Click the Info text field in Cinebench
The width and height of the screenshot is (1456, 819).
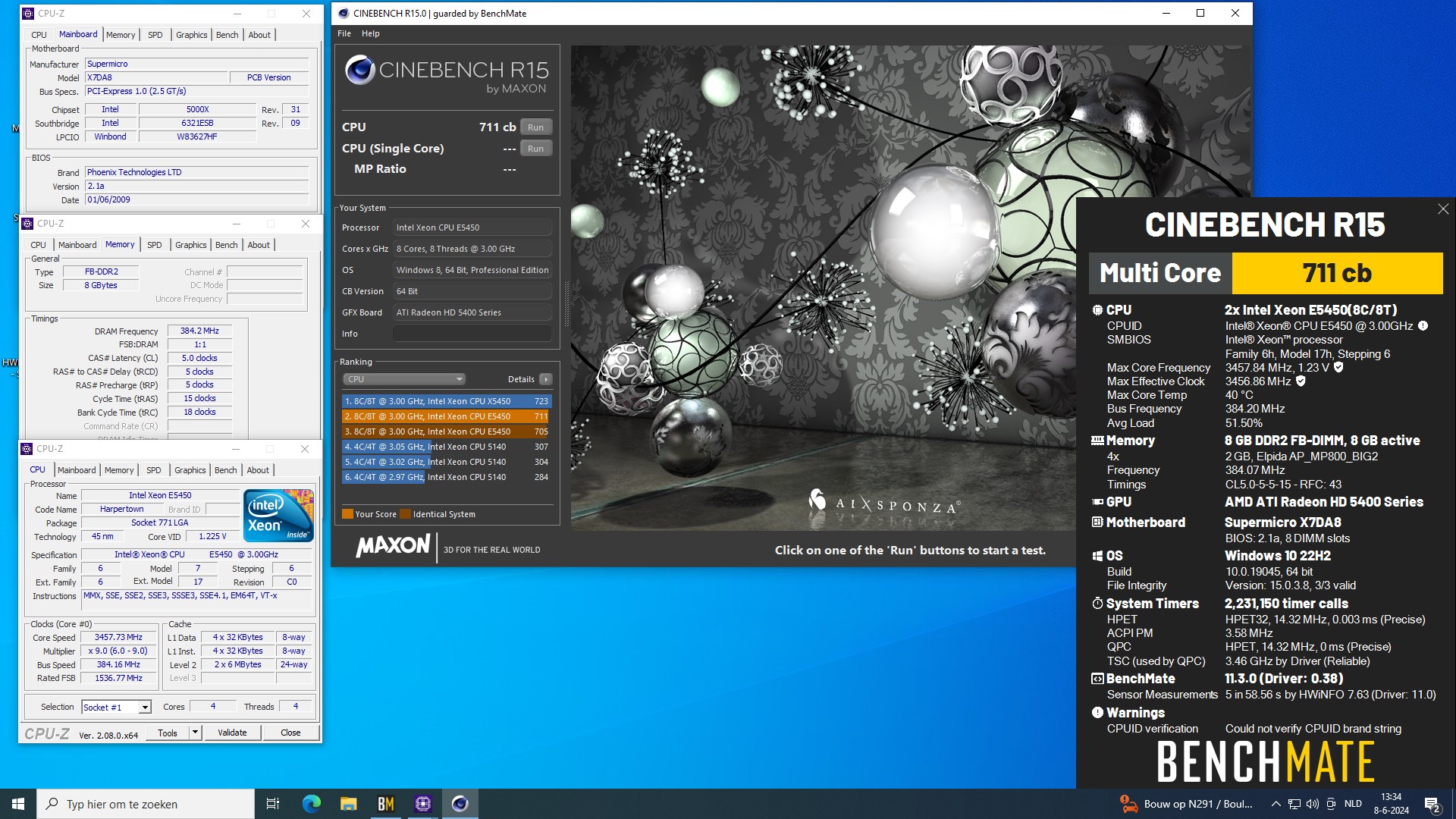[472, 334]
